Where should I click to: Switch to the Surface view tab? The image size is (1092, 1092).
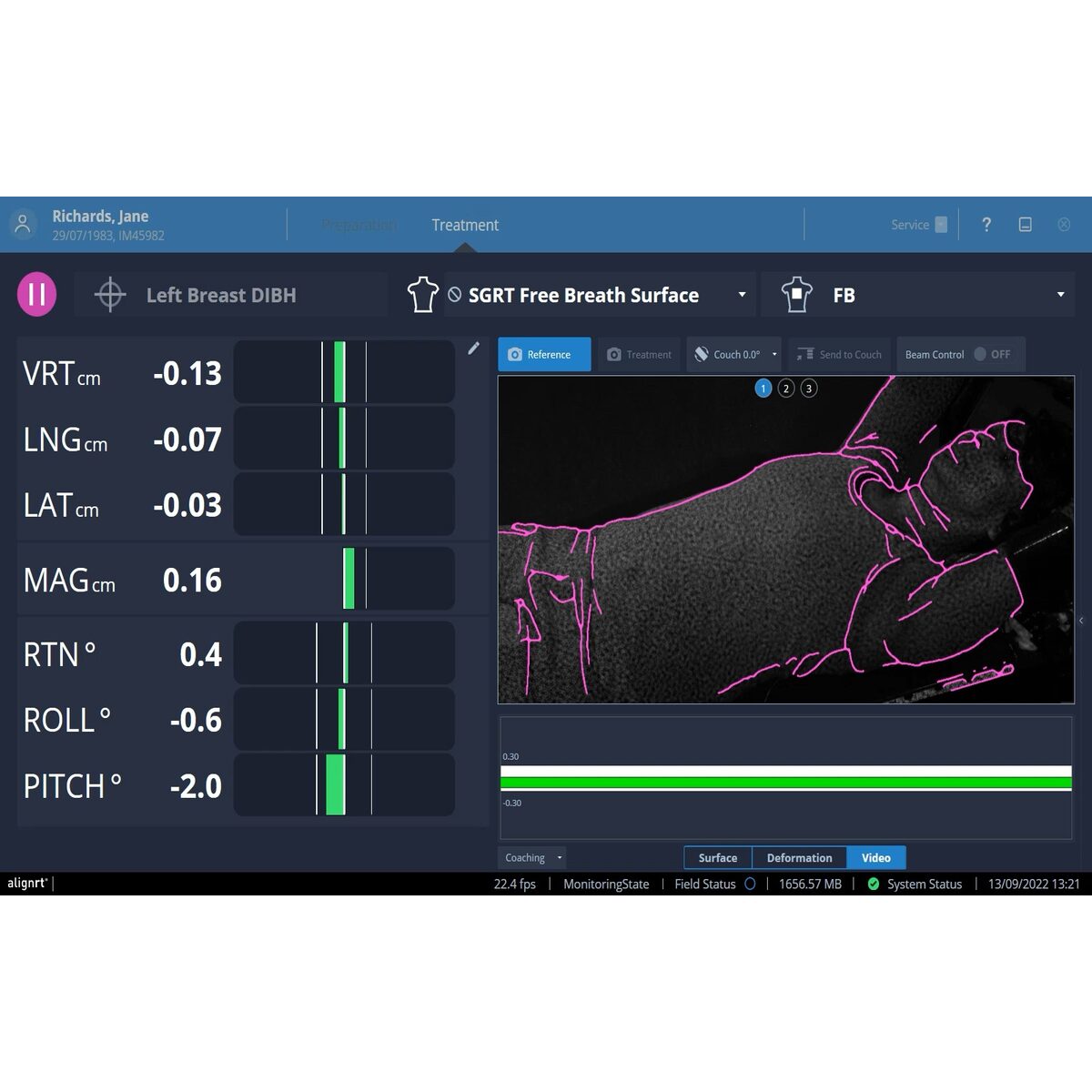tap(718, 858)
